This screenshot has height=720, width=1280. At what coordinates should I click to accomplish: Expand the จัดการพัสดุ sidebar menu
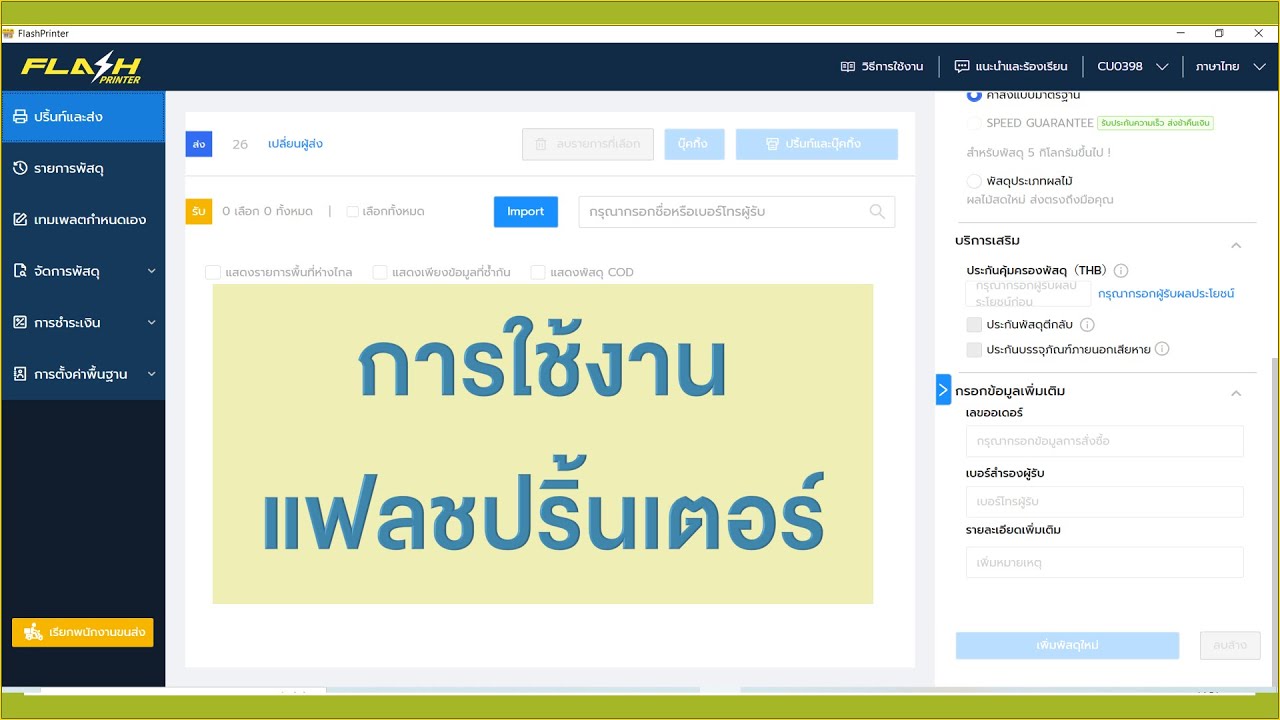pyautogui.click(x=83, y=271)
